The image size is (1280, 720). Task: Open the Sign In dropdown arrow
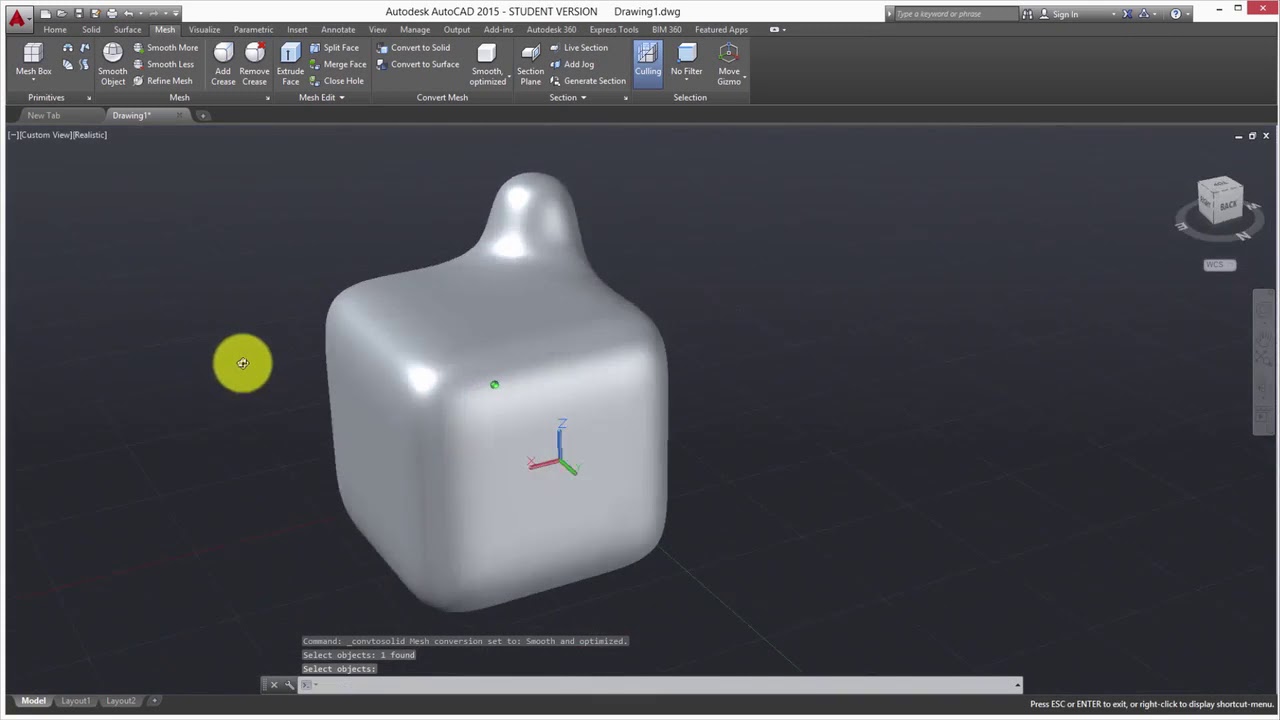[x=1113, y=14]
